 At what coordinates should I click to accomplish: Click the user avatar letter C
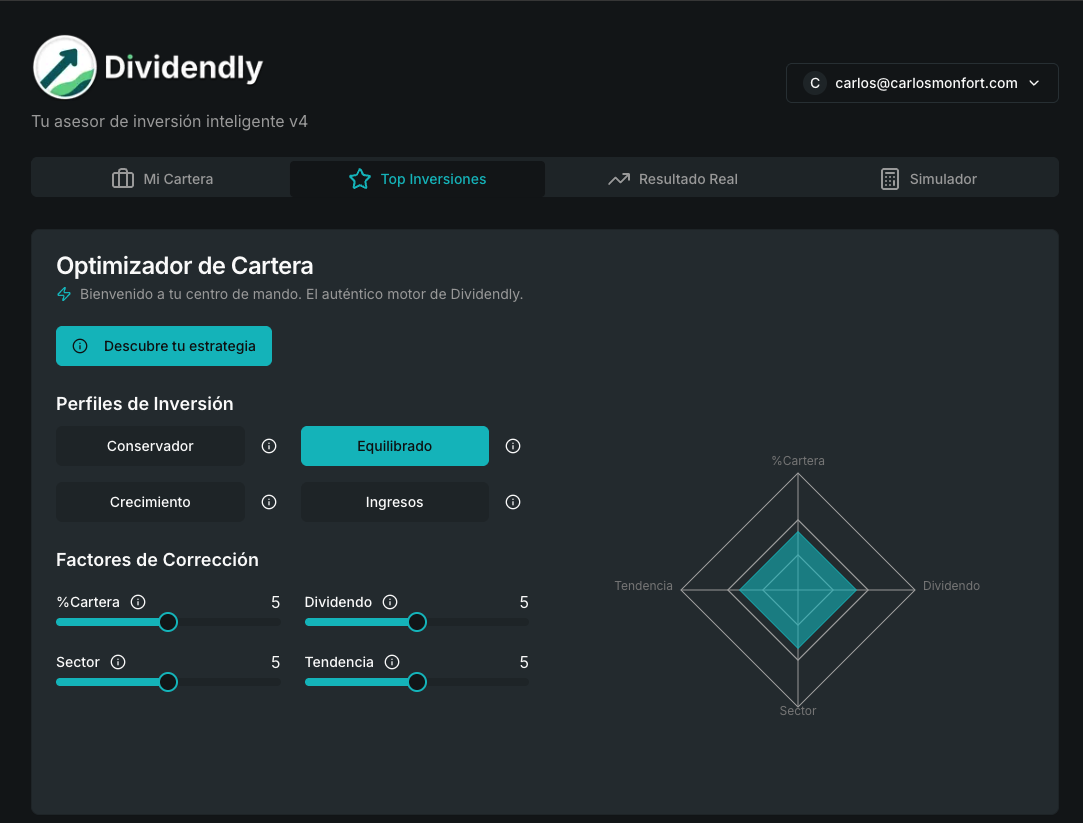(815, 83)
